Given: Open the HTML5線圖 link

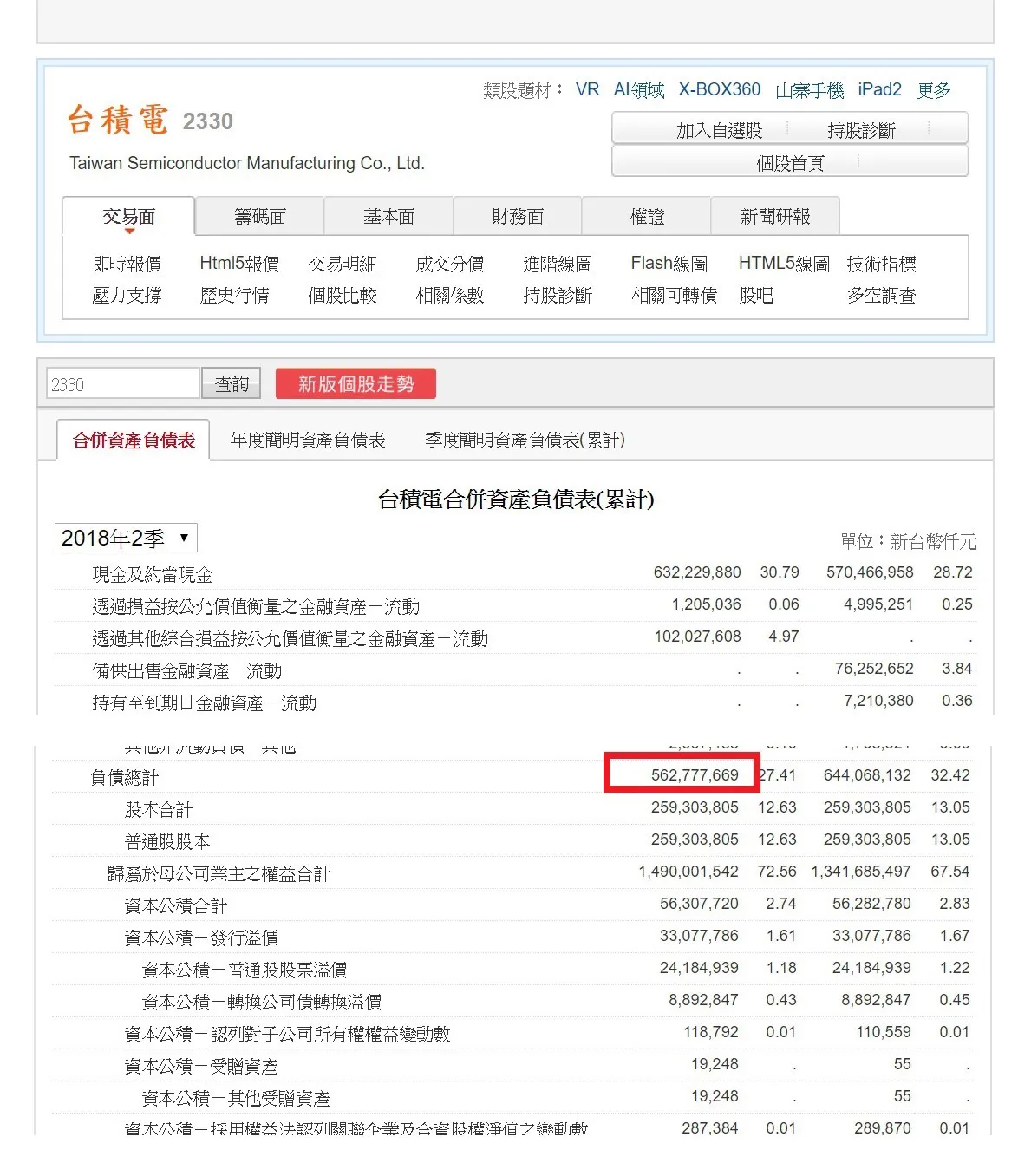Looking at the screenshot, I should (785, 264).
